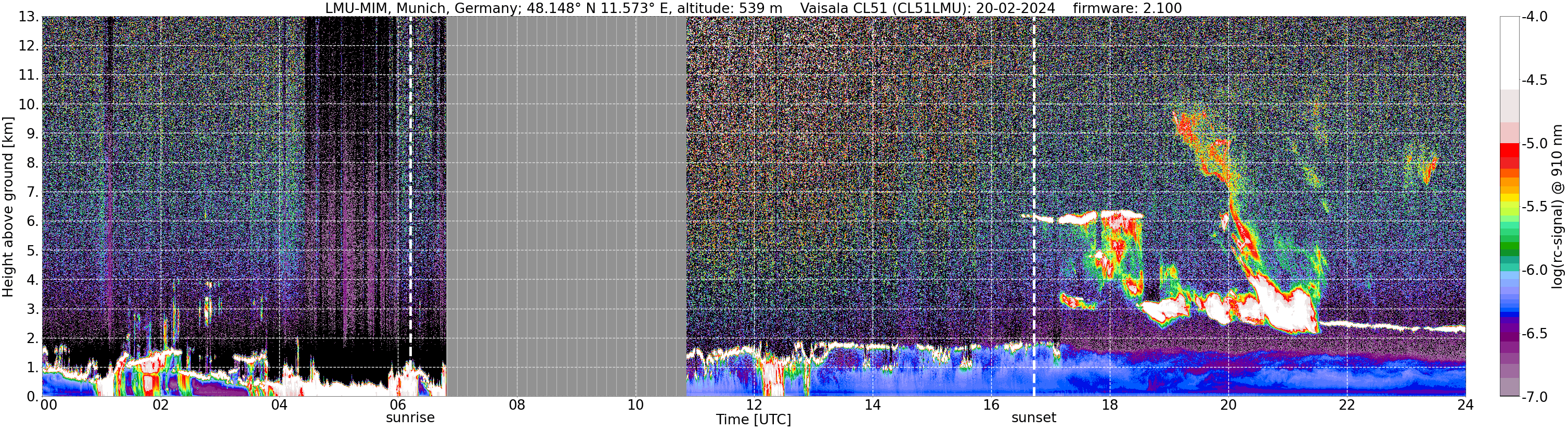
Task: Click the height-axis tick label "2."
Action: pos(33,338)
